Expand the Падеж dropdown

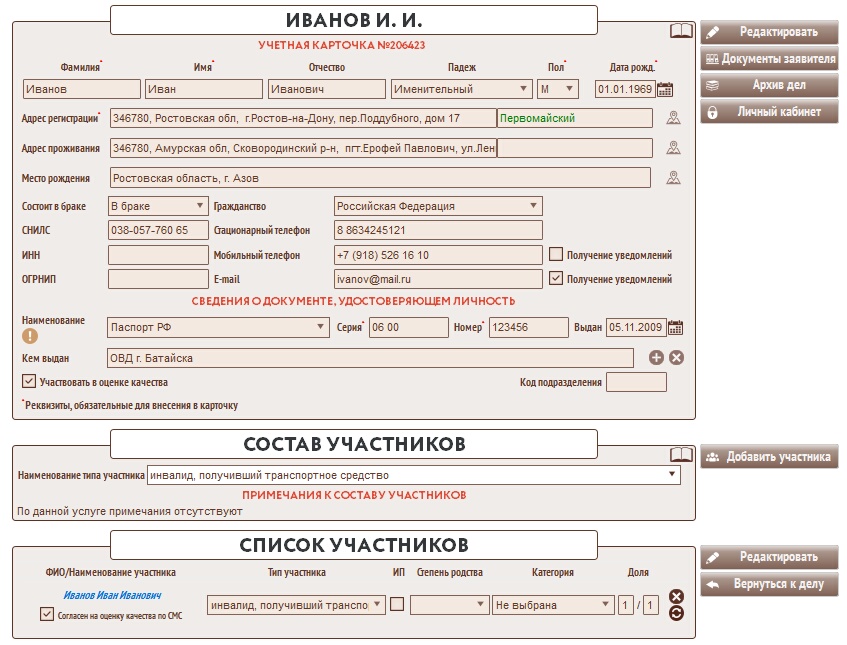tap(461, 89)
